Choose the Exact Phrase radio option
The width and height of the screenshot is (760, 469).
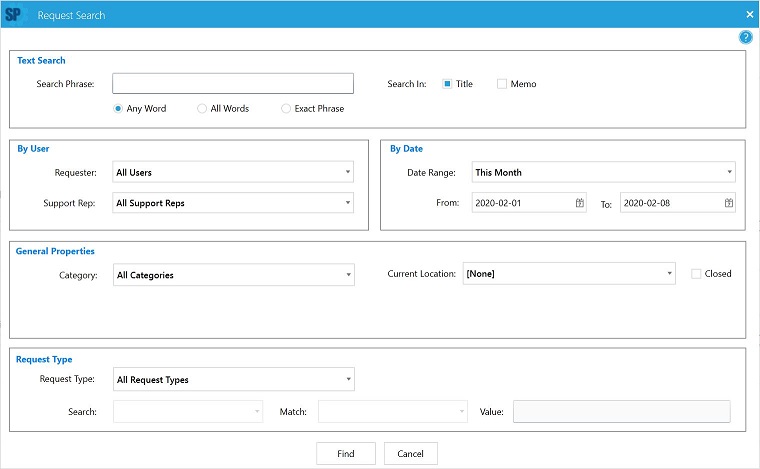pos(286,108)
